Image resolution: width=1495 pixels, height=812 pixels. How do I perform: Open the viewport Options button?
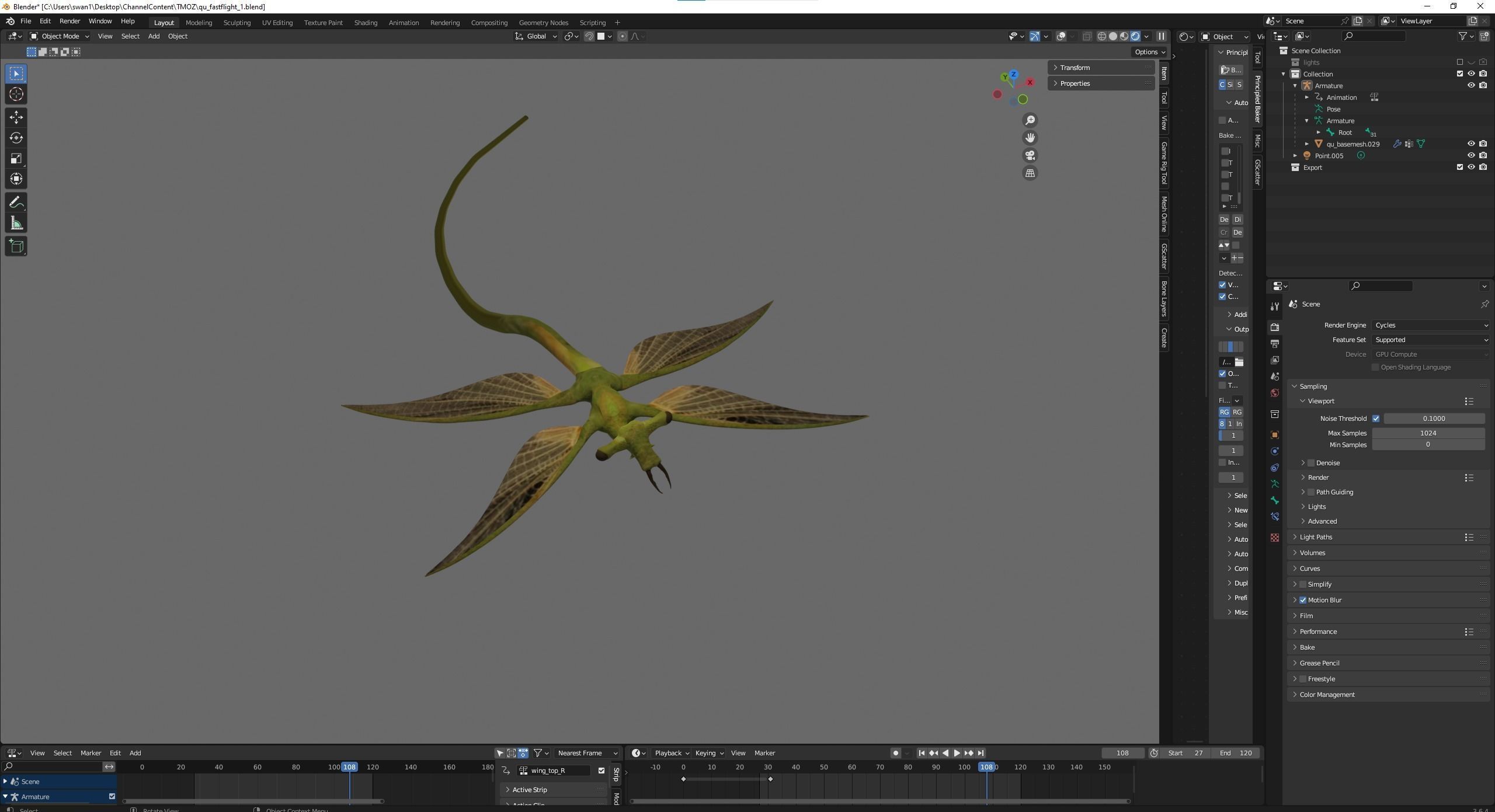[x=1149, y=52]
